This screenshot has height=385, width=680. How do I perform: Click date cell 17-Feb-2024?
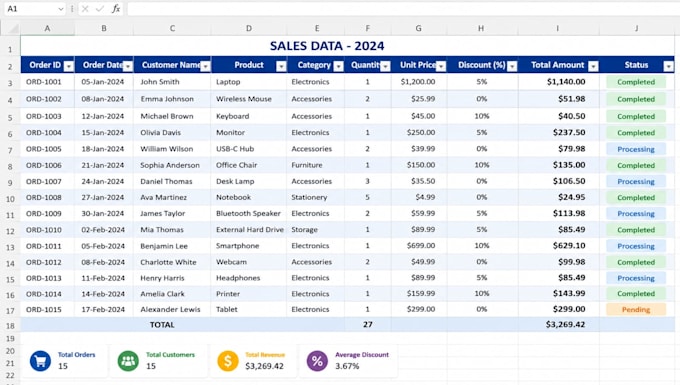pos(103,310)
